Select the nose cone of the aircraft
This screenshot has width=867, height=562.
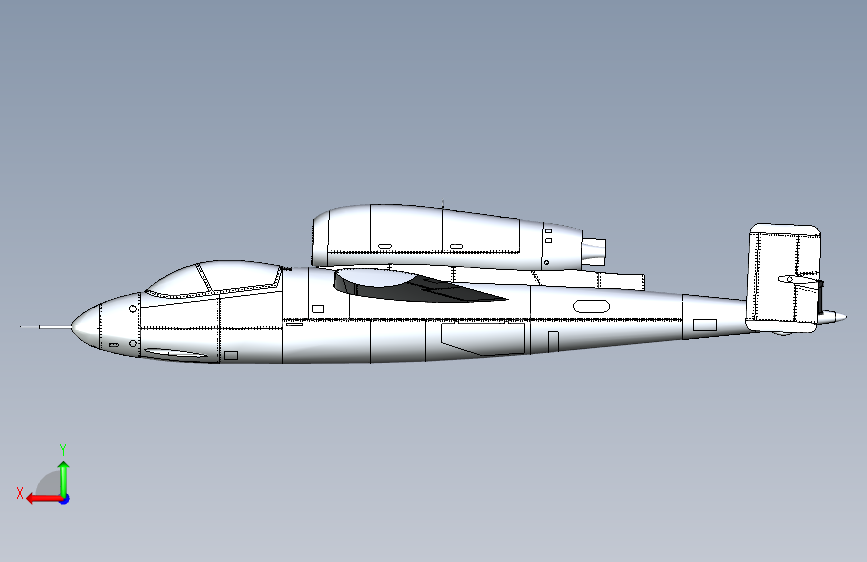coord(86,326)
